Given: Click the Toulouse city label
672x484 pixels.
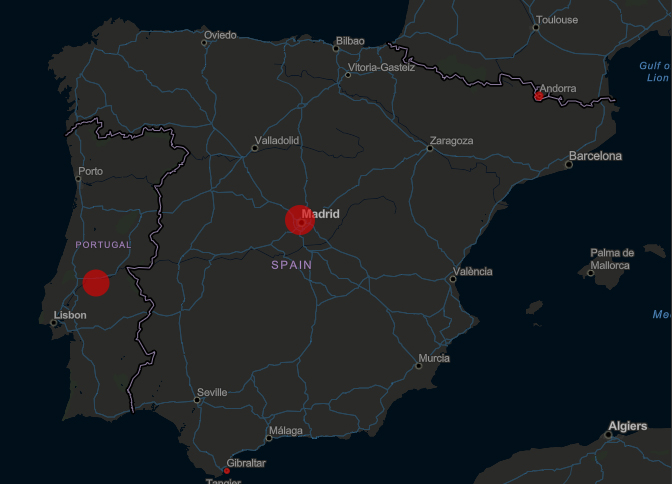Looking at the screenshot, I should [557, 20].
